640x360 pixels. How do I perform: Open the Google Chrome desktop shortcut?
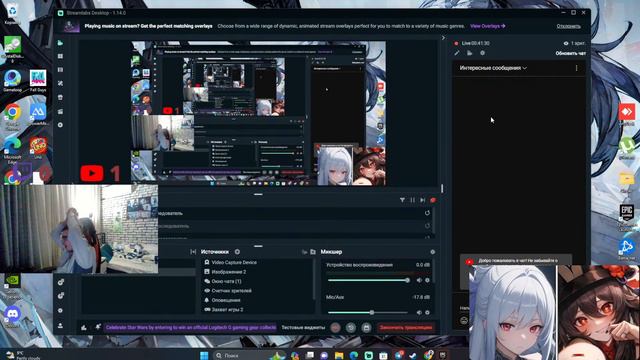click(12, 116)
